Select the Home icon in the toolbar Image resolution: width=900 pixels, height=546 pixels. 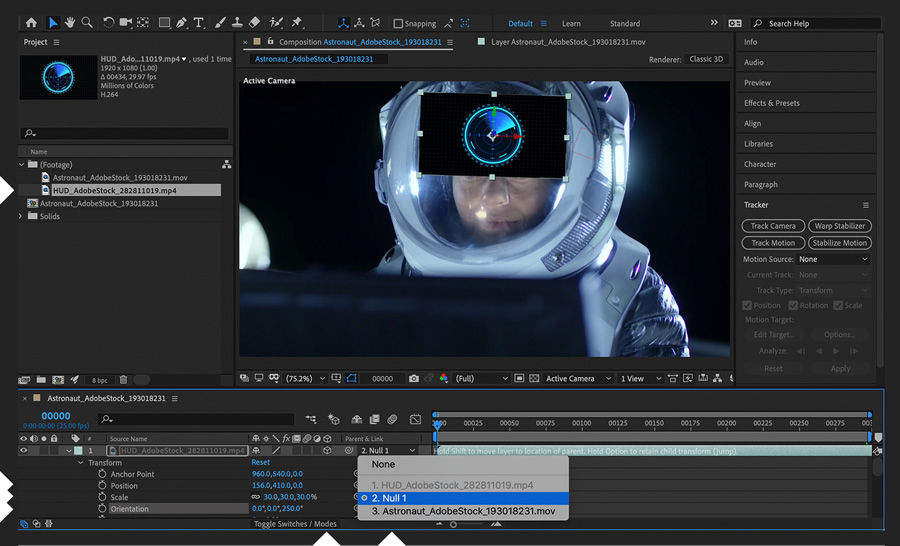(x=31, y=22)
